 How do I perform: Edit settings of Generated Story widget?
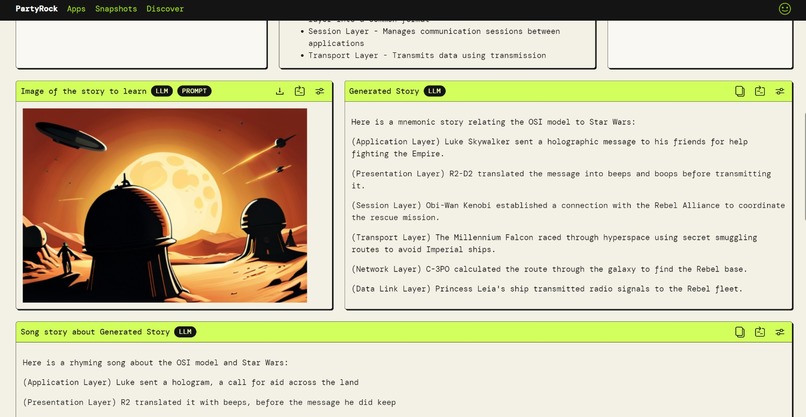click(x=780, y=92)
